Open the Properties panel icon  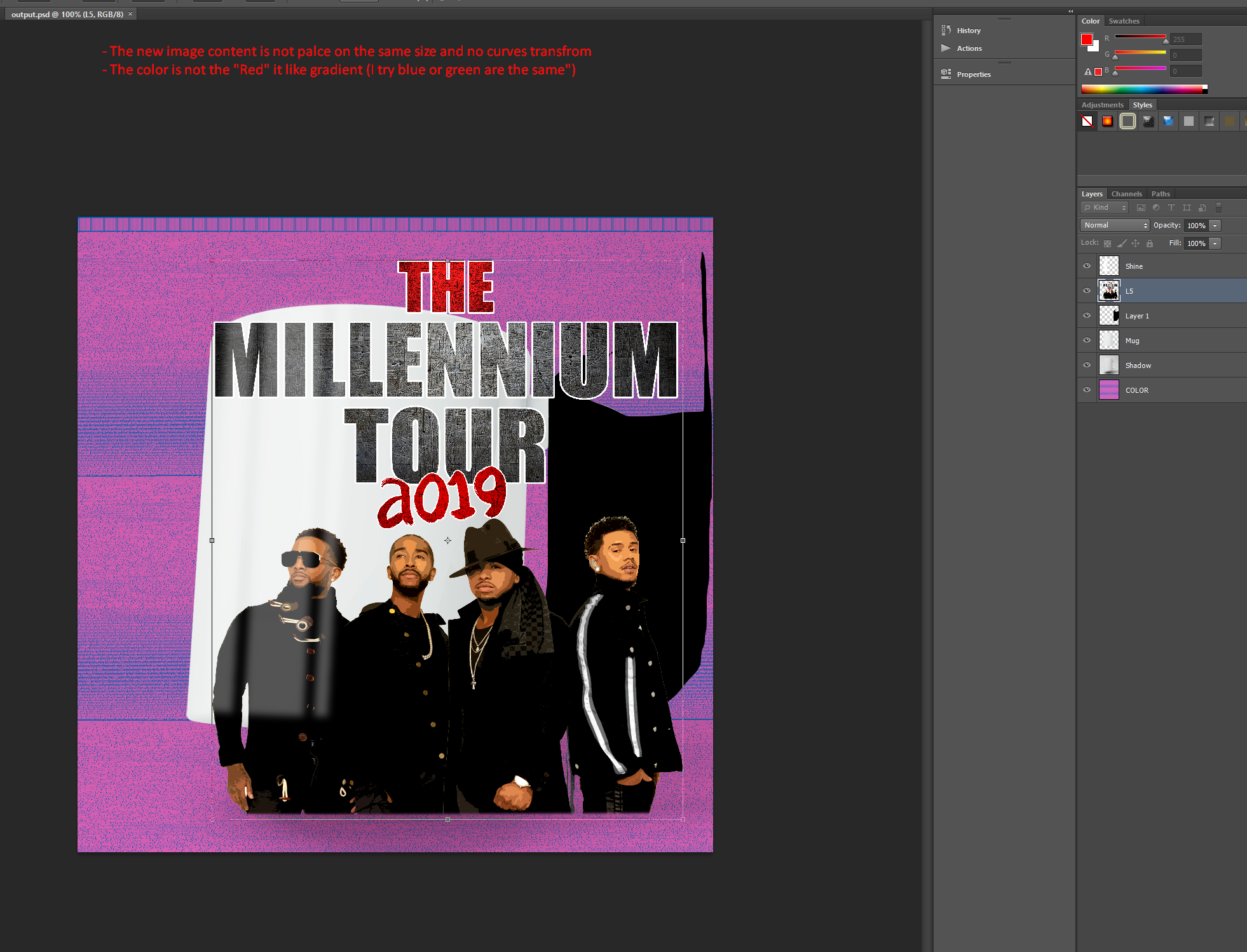(x=946, y=74)
